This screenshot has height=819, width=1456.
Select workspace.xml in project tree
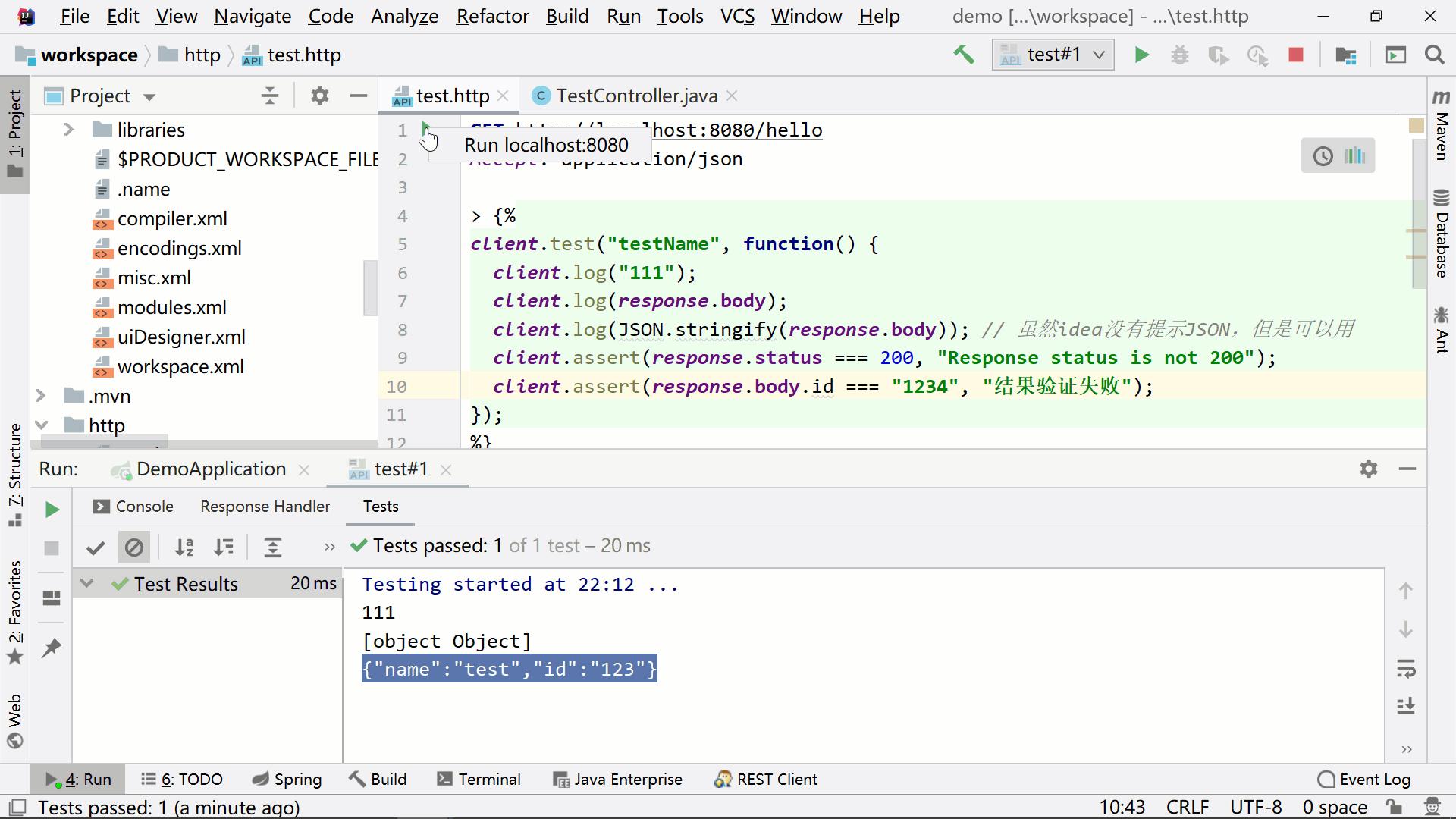[180, 367]
